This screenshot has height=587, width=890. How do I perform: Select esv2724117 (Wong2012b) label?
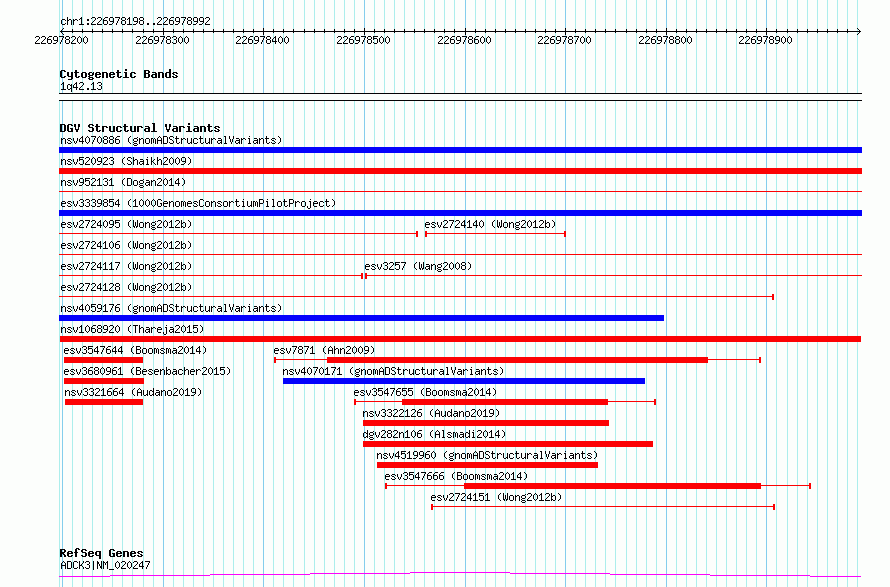[x=126, y=266]
